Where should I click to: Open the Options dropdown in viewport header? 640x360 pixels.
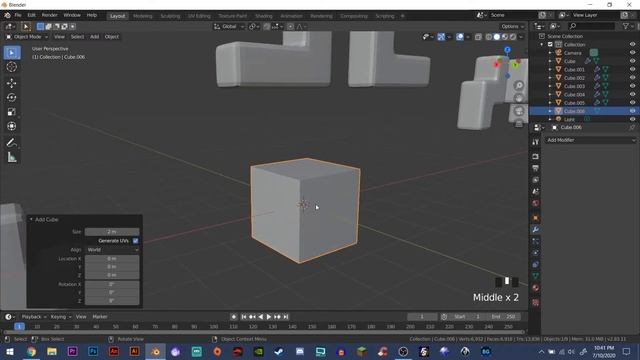click(x=513, y=27)
